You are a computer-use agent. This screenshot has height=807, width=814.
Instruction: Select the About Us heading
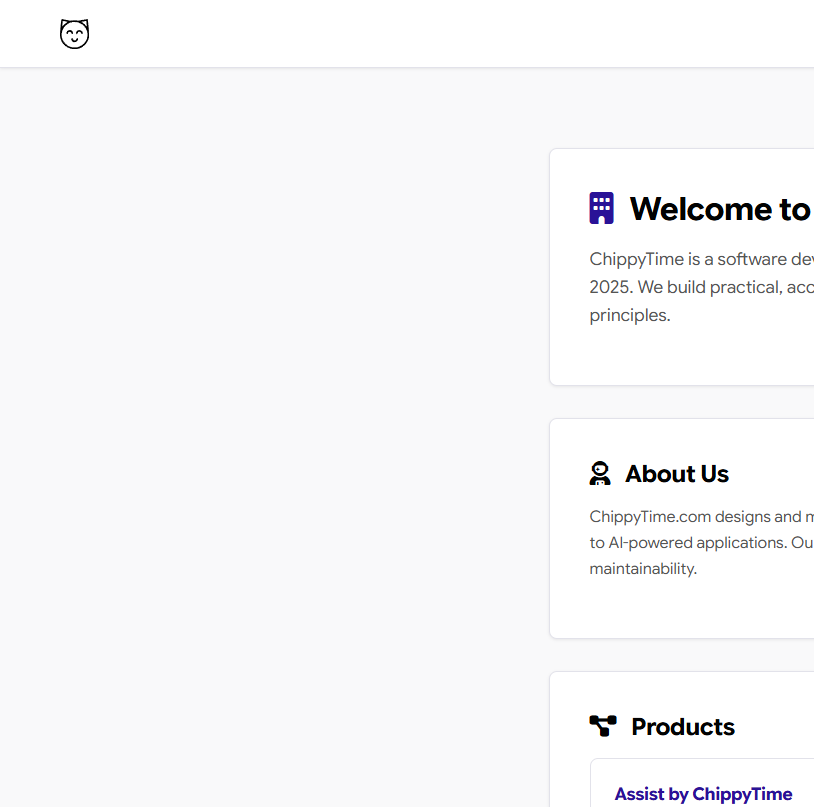676,474
